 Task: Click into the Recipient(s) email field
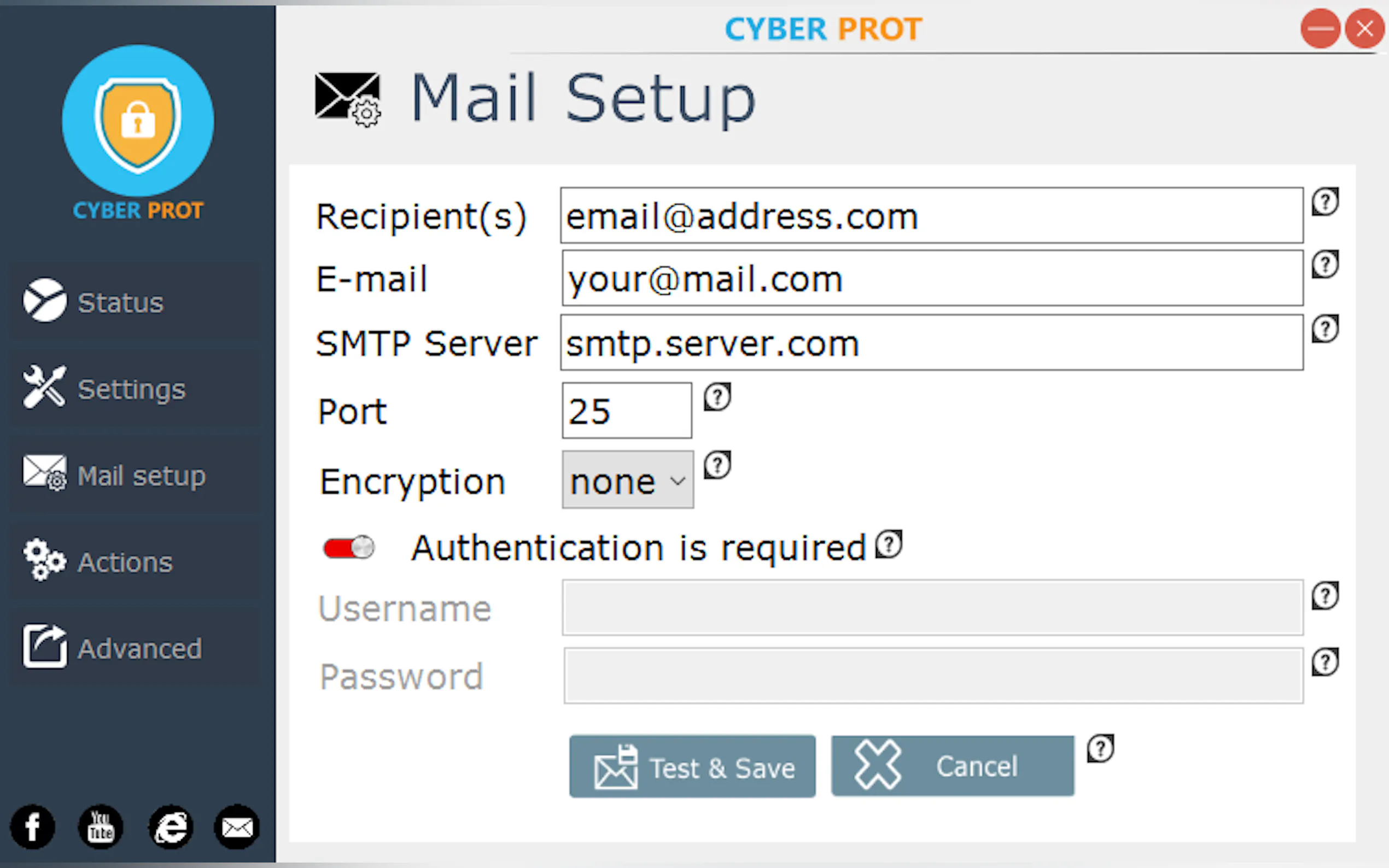point(931,216)
